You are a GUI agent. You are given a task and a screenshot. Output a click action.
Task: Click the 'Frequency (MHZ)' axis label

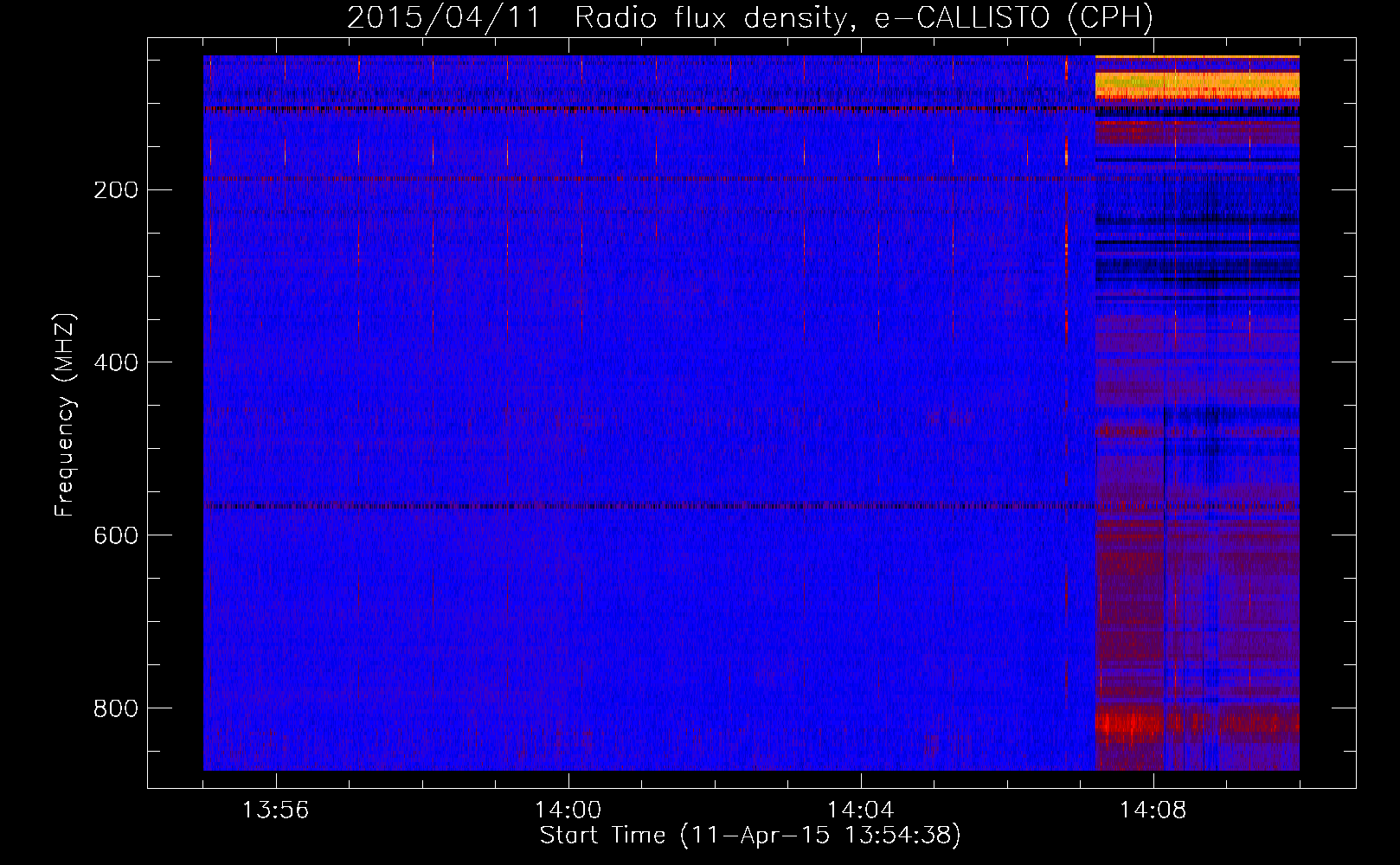65,414
